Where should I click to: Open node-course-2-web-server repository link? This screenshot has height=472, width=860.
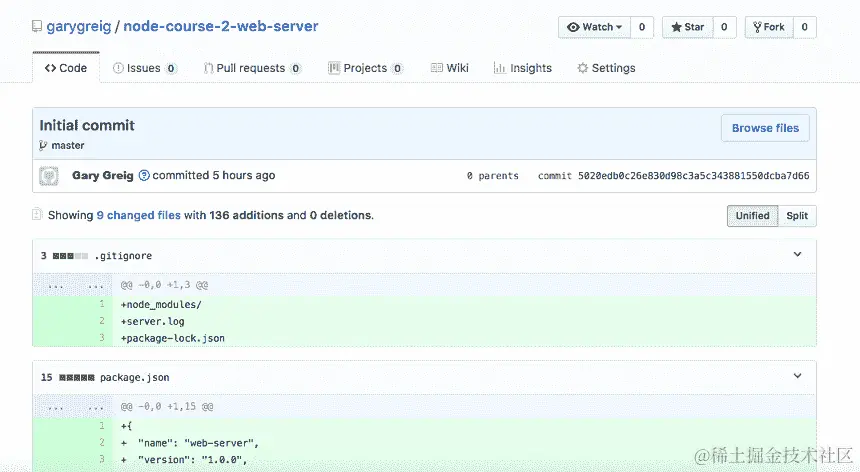[x=220, y=26]
